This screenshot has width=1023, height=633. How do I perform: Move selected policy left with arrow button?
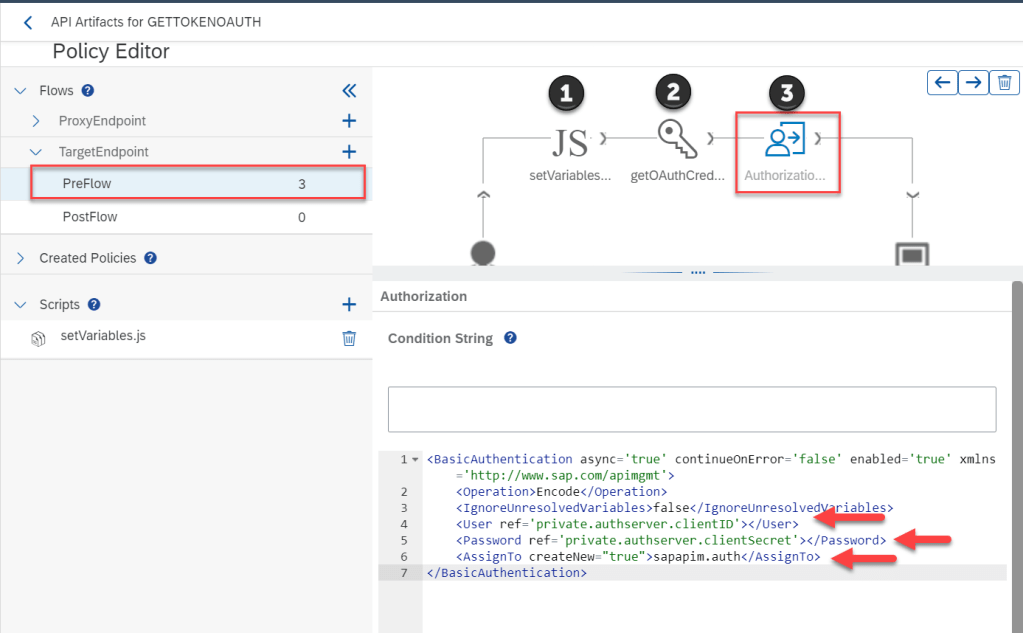point(942,83)
